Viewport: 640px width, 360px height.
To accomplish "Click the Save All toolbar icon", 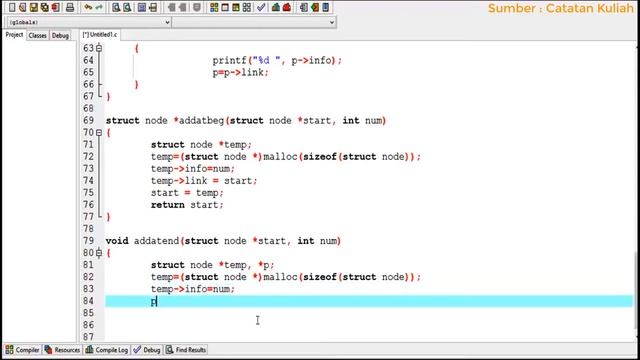I will point(44,7).
